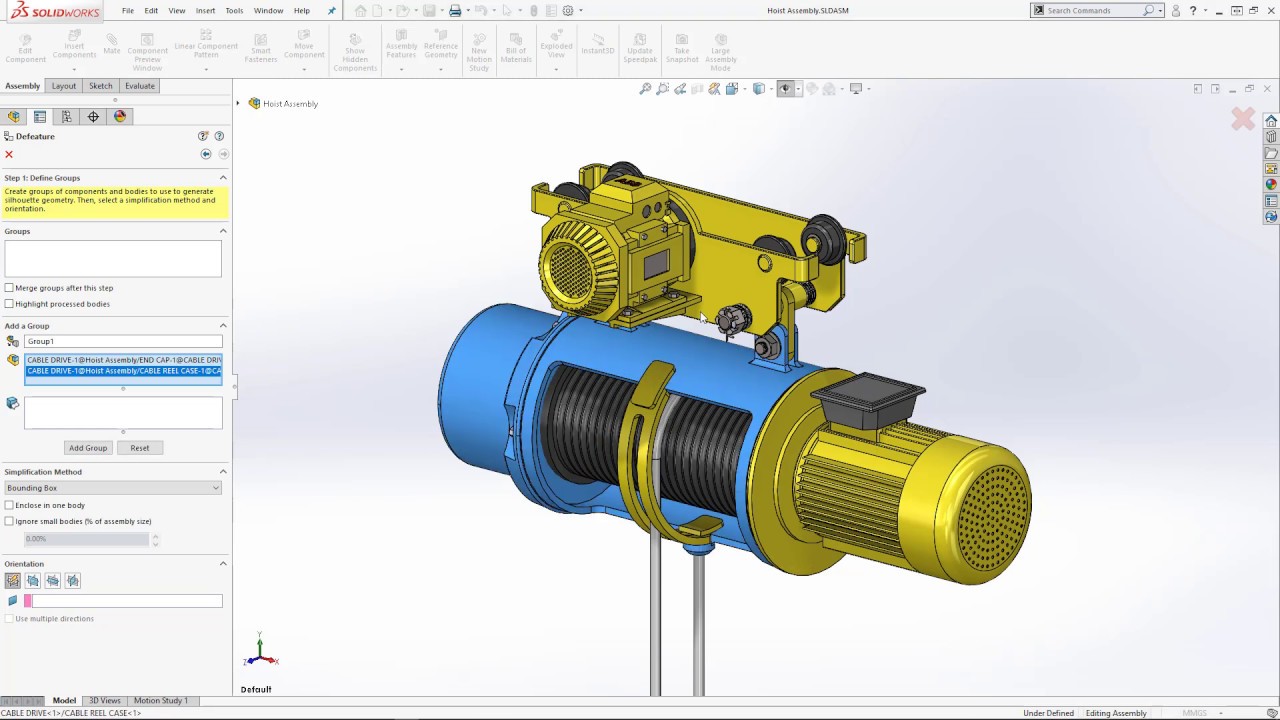1280x720 pixels.
Task: Go to previous Defeature step arrow
Action: click(x=206, y=154)
